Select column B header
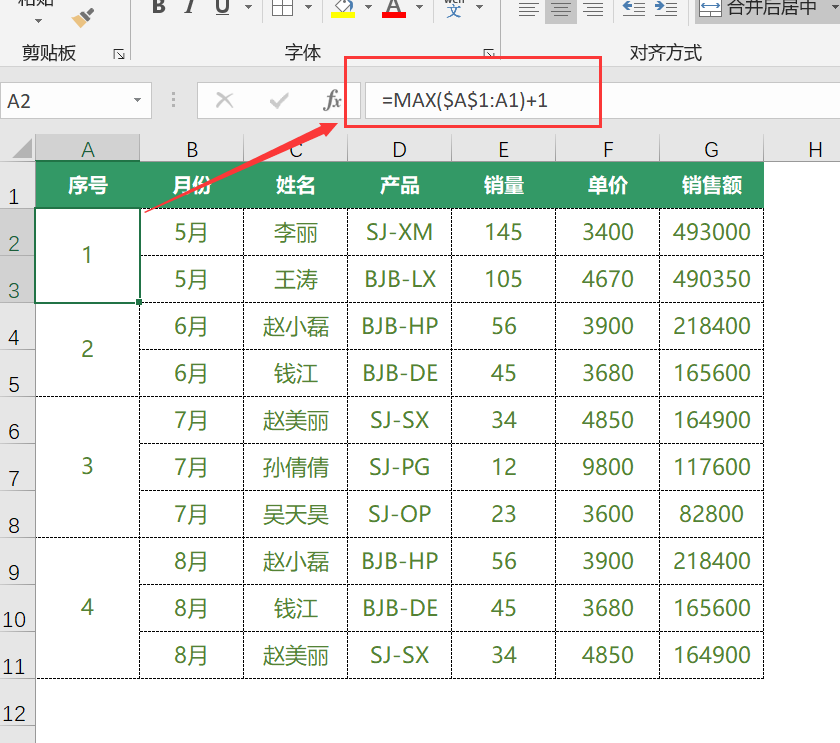840x743 pixels. pos(192,149)
